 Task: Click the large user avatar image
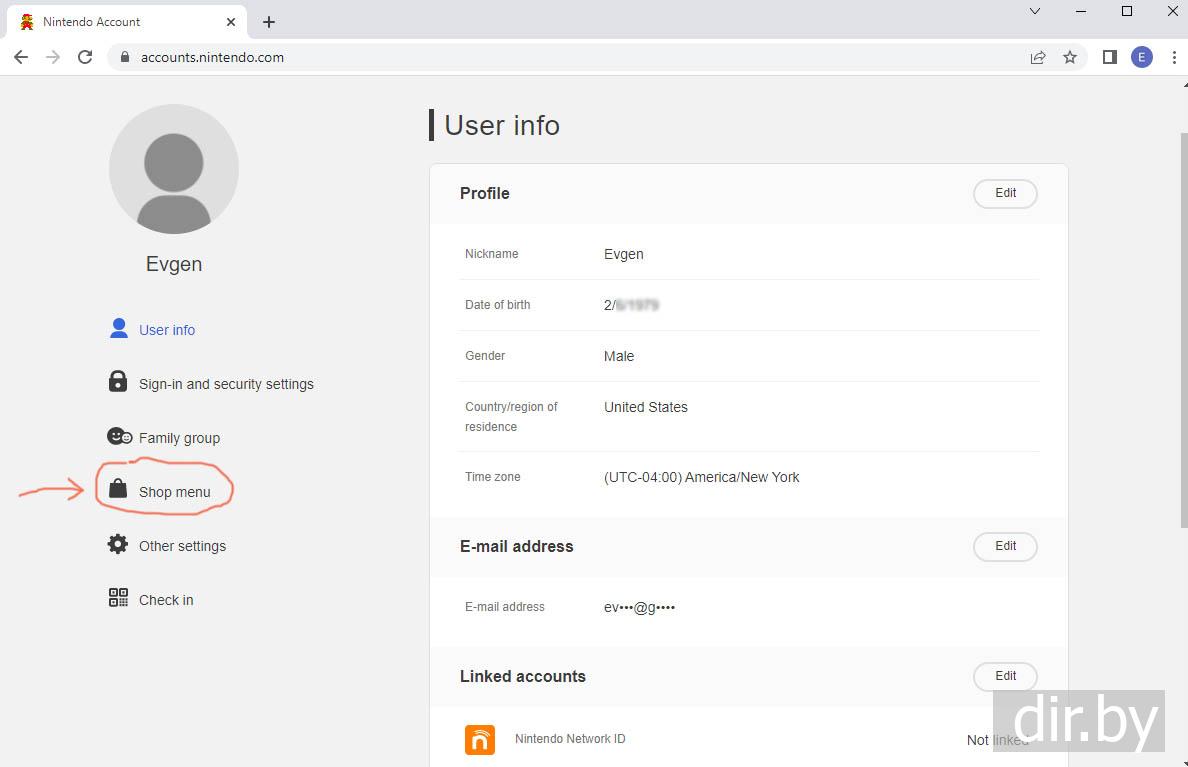(x=174, y=169)
